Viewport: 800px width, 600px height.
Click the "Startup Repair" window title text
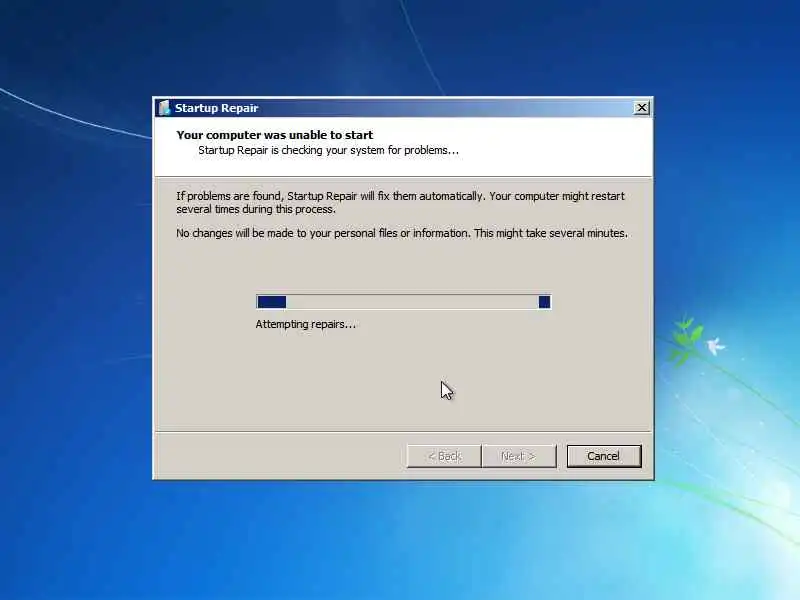coord(216,108)
